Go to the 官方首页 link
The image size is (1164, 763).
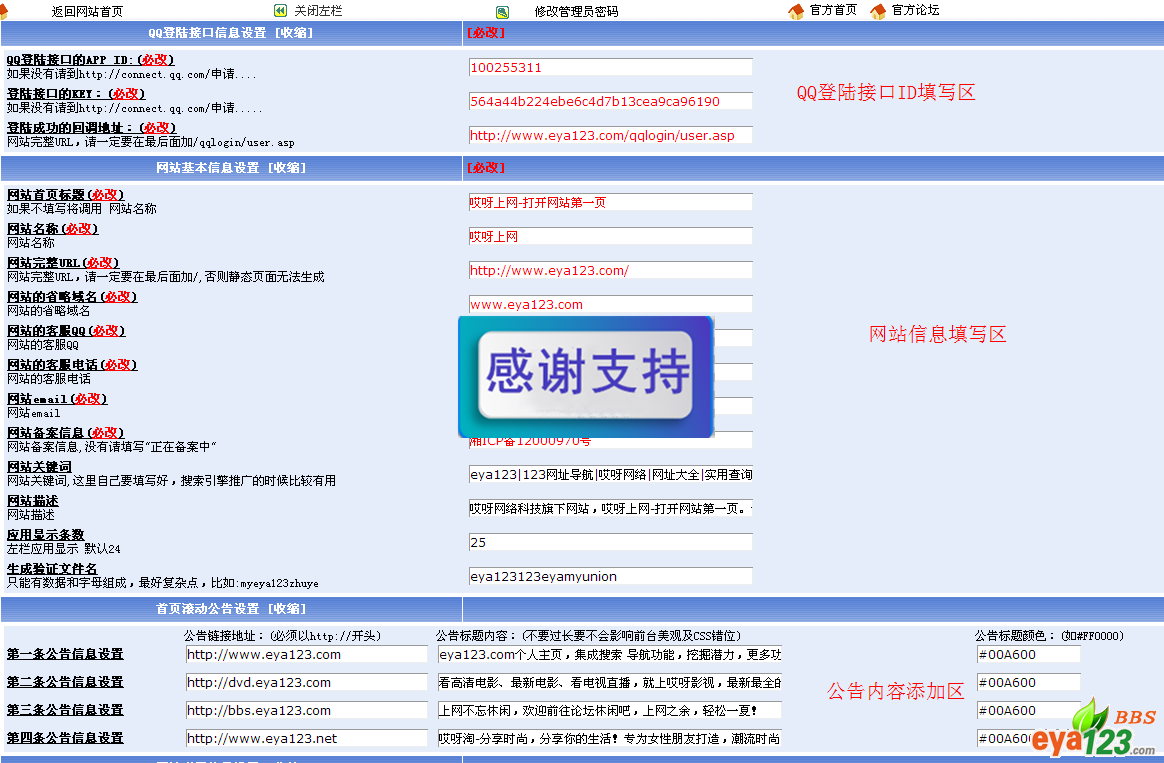(x=833, y=10)
